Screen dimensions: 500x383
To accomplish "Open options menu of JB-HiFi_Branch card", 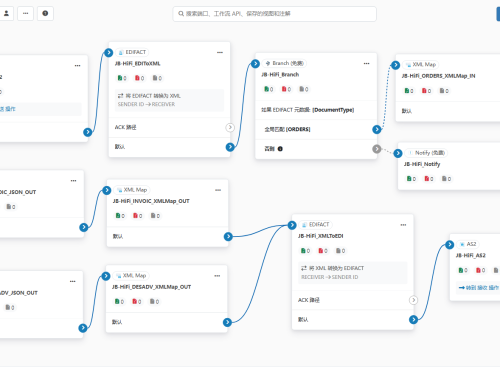I will (x=367, y=63).
